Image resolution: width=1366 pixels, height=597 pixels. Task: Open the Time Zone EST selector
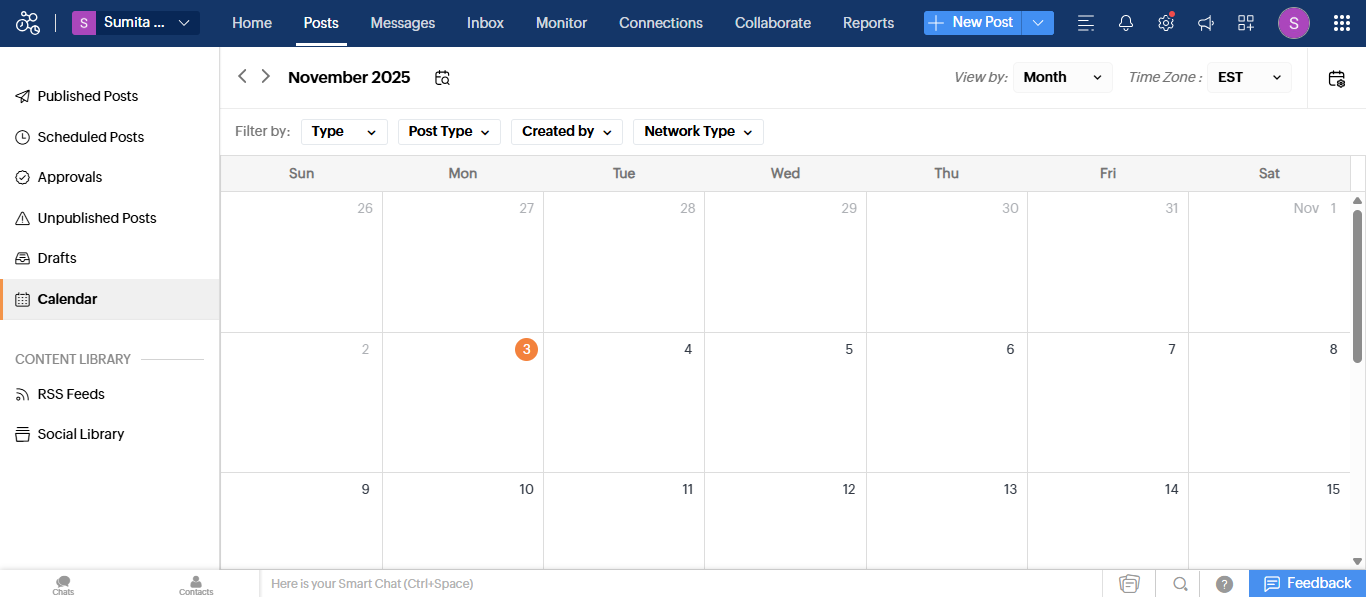pos(1248,77)
